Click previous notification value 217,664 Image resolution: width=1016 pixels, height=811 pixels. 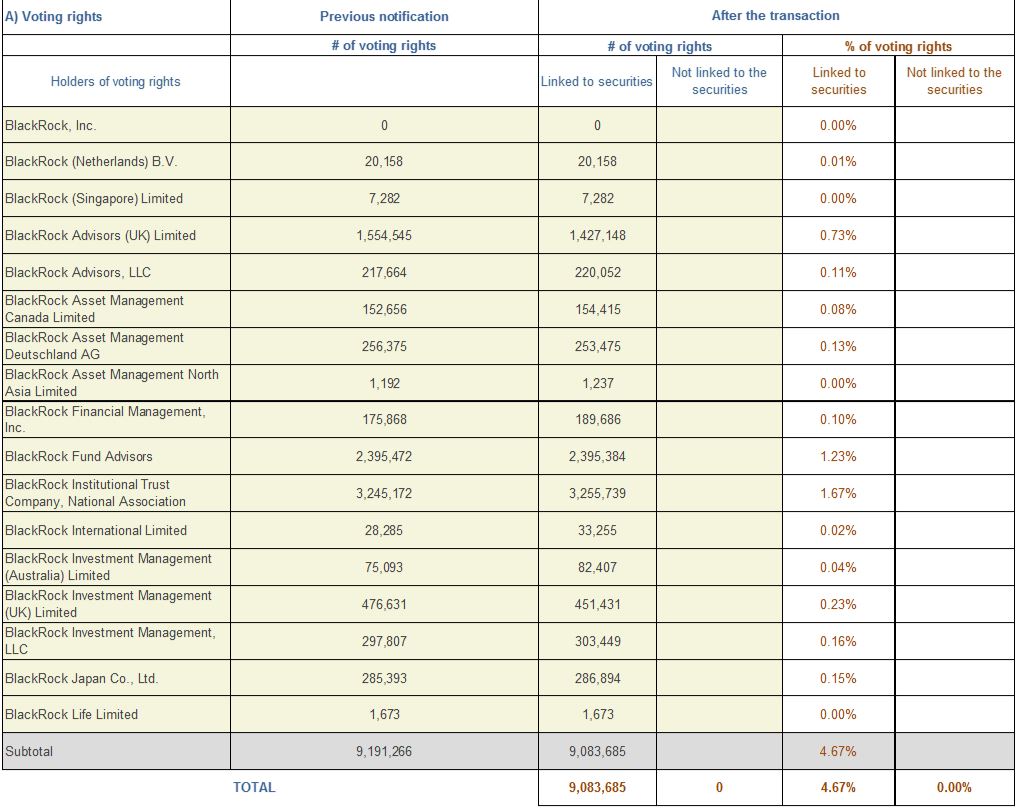(x=384, y=273)
